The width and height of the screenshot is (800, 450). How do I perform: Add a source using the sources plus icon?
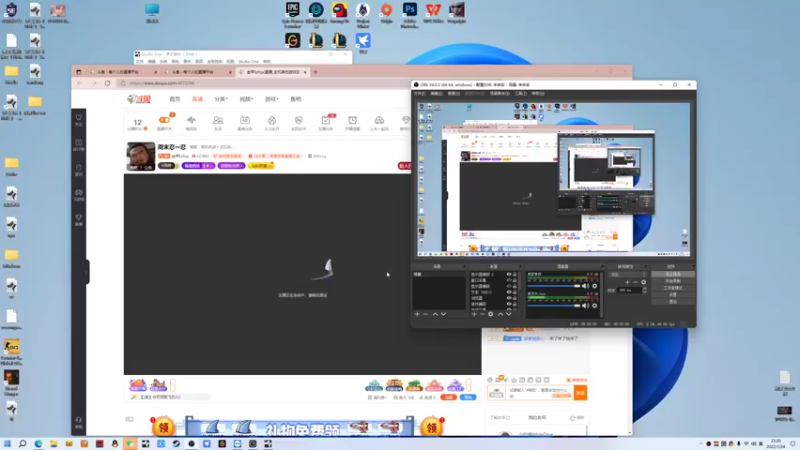474,314
